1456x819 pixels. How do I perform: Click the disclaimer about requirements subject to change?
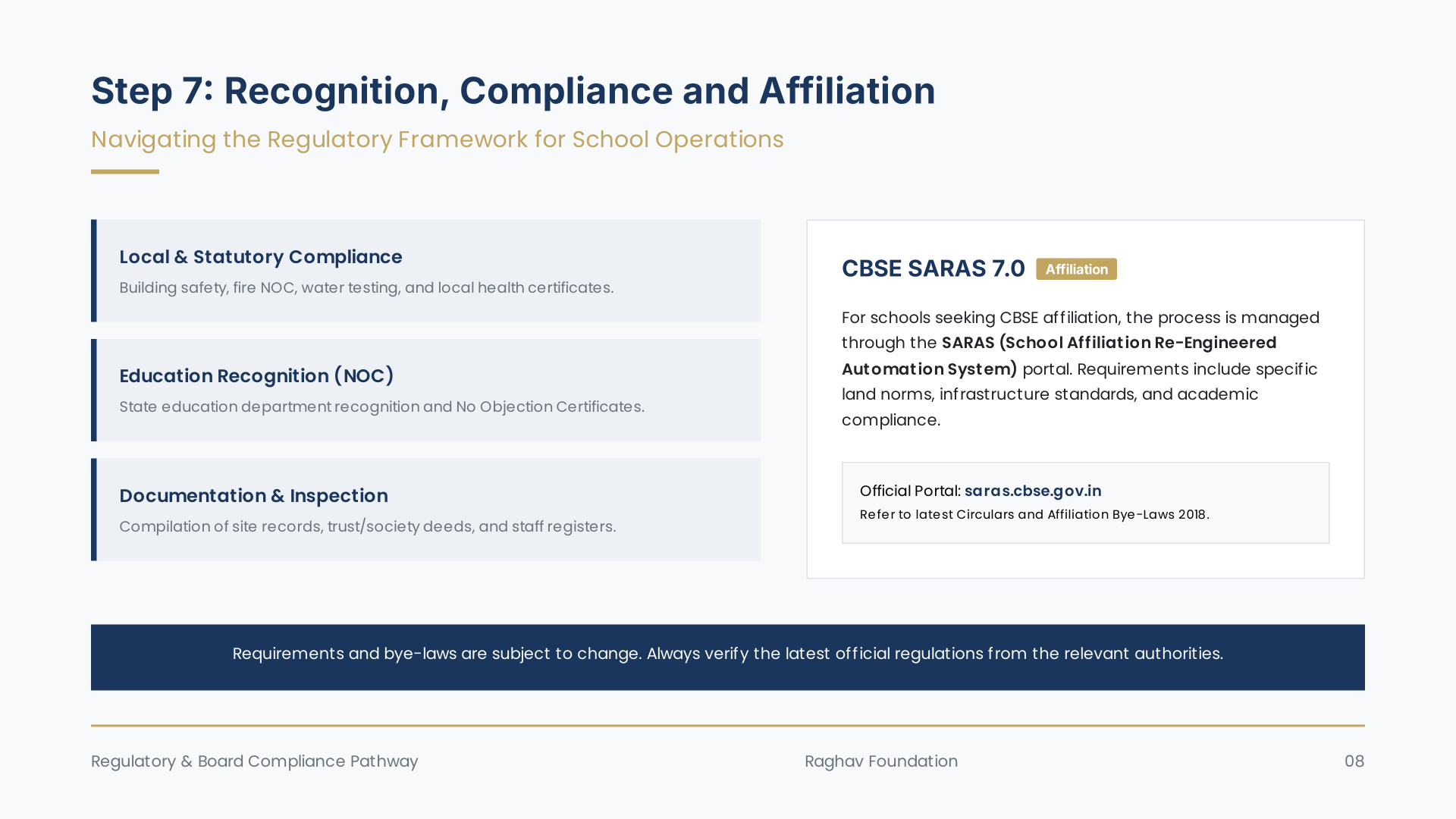[728, 654]
